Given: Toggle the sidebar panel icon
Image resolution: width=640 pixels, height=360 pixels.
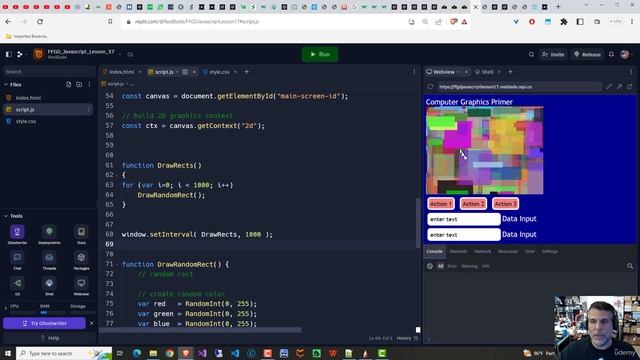Looking at the screenshot, I should coord(9,54).
